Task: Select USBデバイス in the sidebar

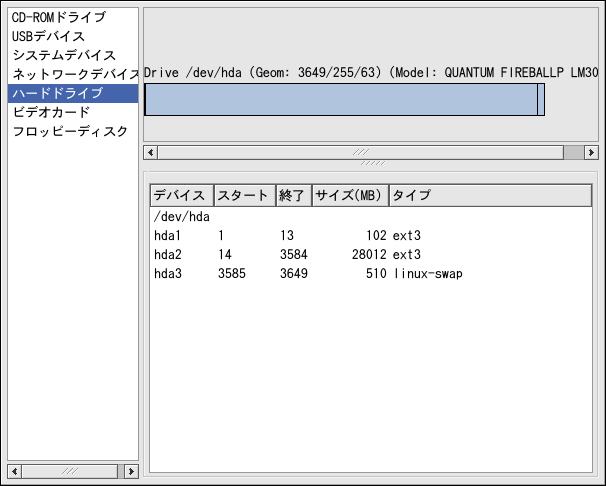Action: tap(48, 37)
